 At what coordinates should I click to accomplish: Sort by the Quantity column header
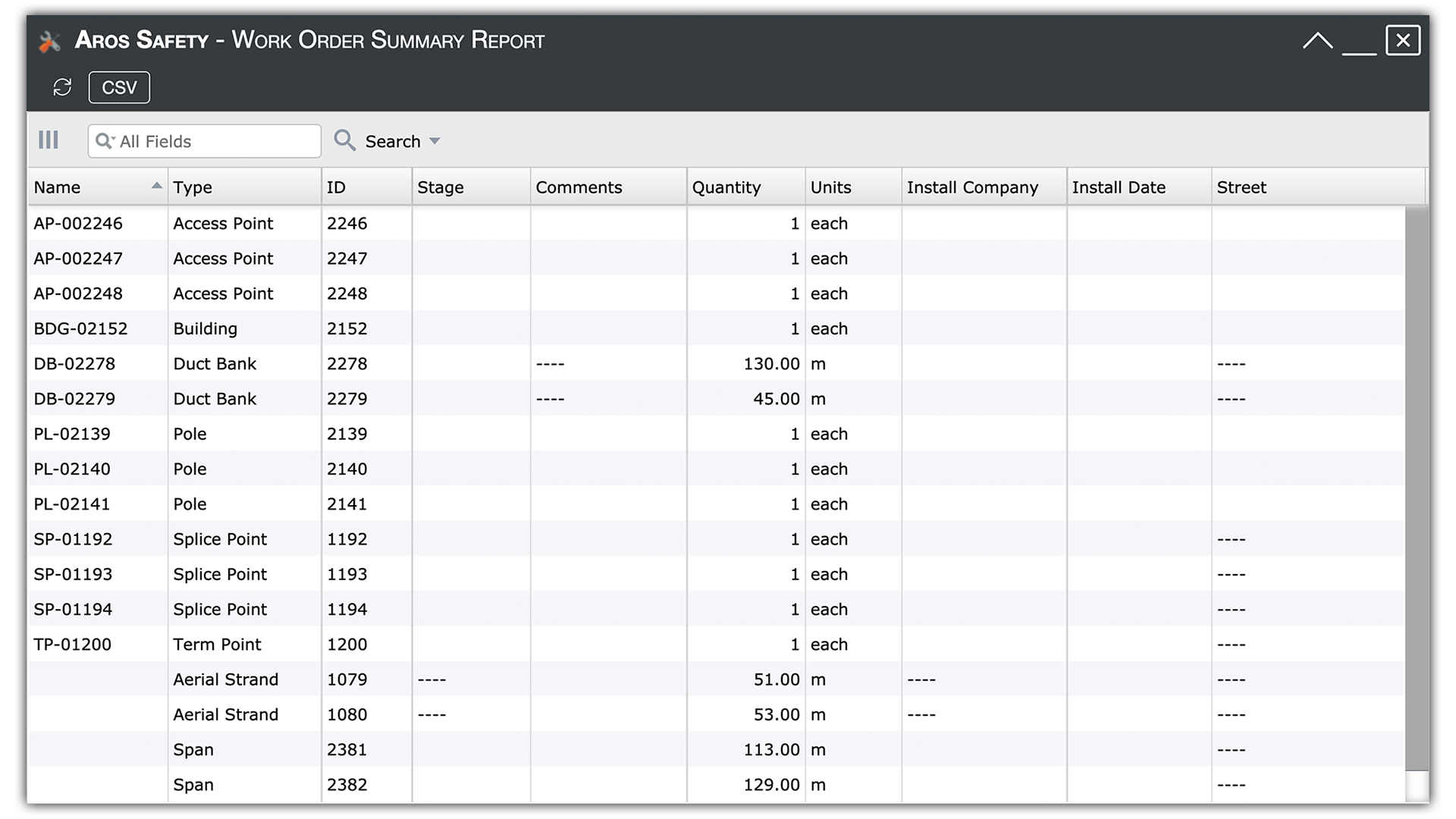point(745,187)
